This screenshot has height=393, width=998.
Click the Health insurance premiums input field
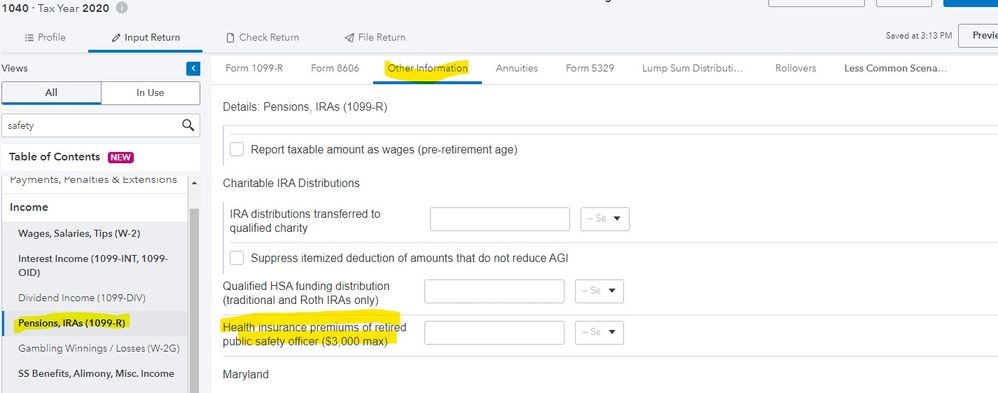pyautogui.click(x=494, y=332)
